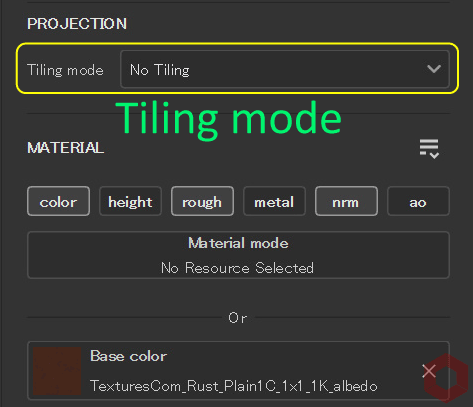Disable the nrm channel
The width and height of the screenshot is (473, 407).
pos(346,201)
